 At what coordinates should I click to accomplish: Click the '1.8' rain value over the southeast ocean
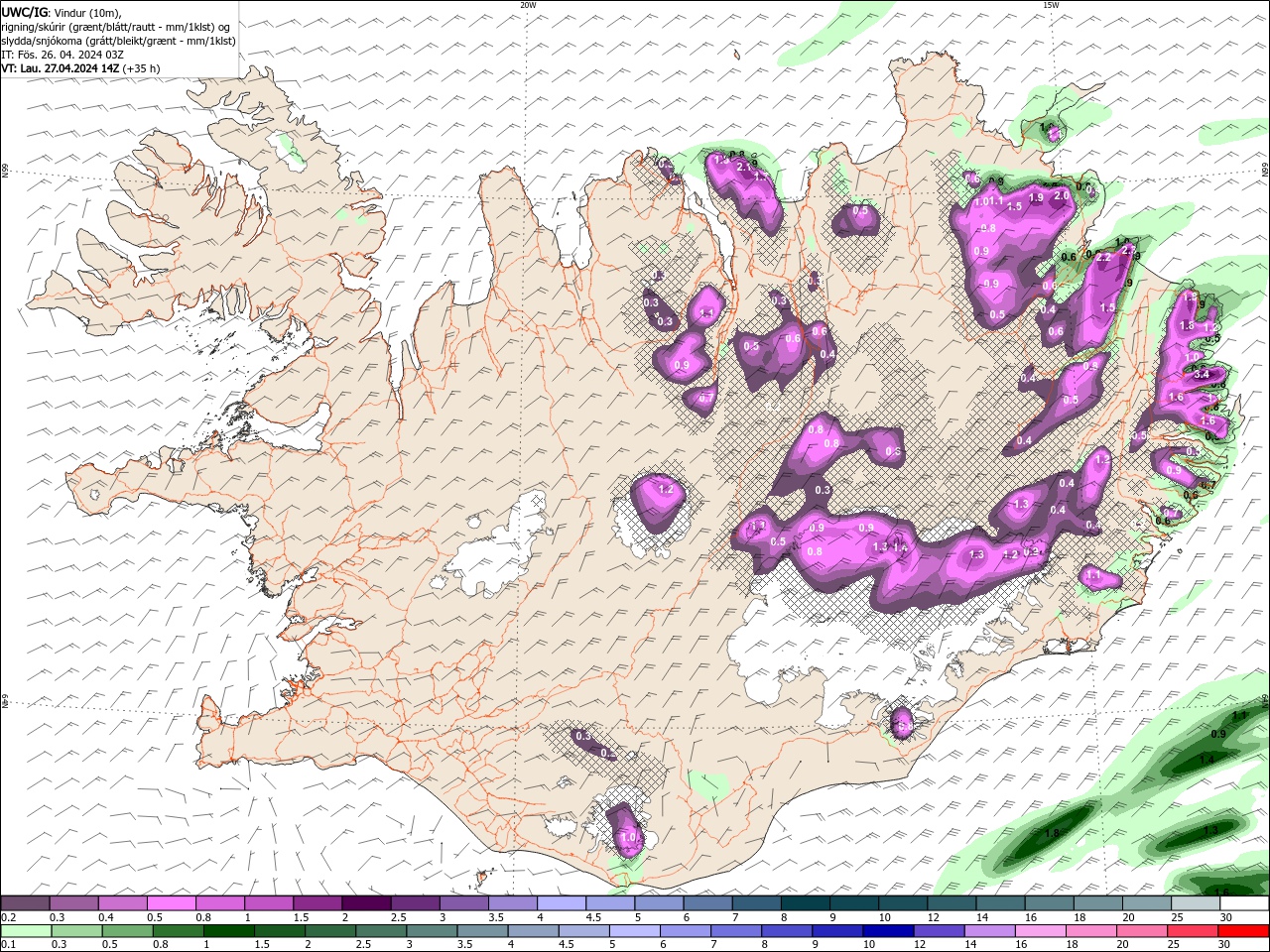(1053, 833)
